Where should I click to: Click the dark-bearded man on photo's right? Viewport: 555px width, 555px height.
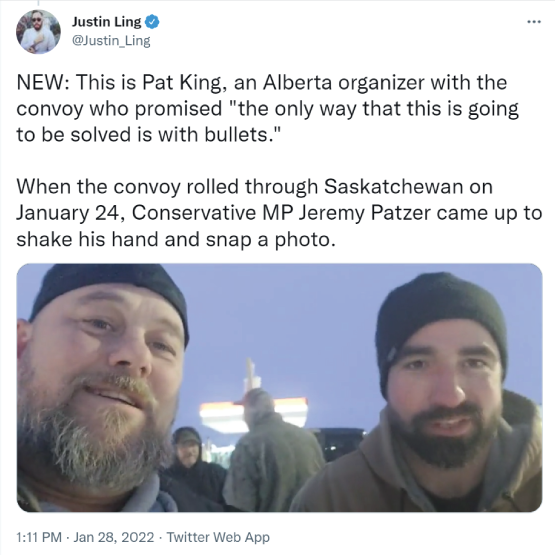425,393
